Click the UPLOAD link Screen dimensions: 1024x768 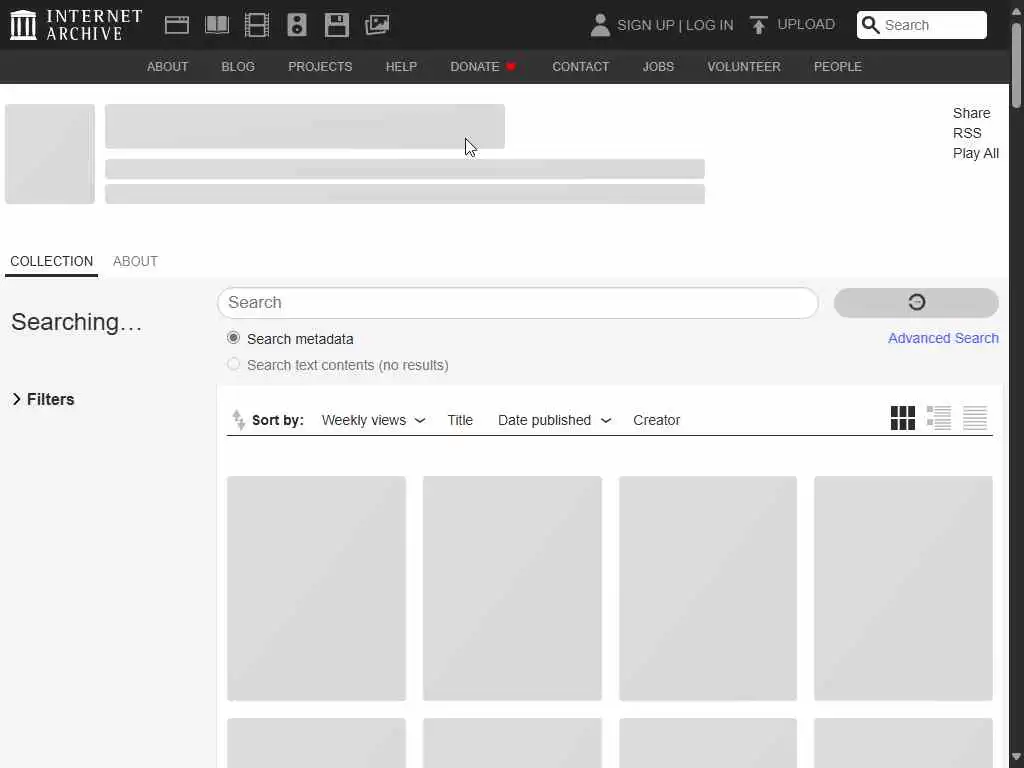tap(806, 24)
